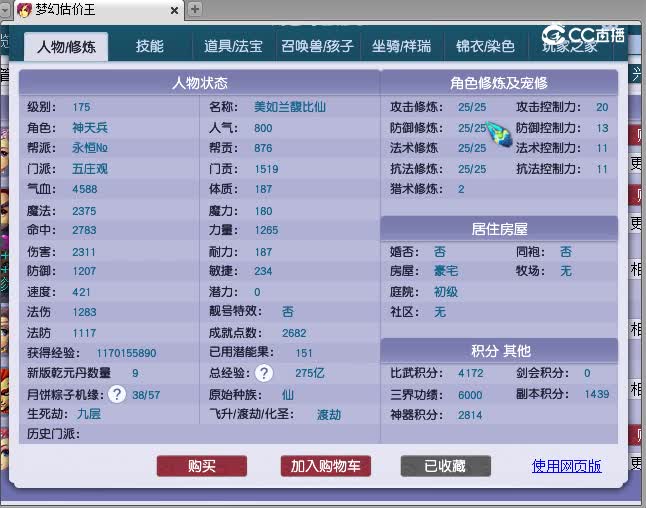Click the 庭院 value 初级
Viewport: 646px width, 508px height.
(x=446, y=292)
